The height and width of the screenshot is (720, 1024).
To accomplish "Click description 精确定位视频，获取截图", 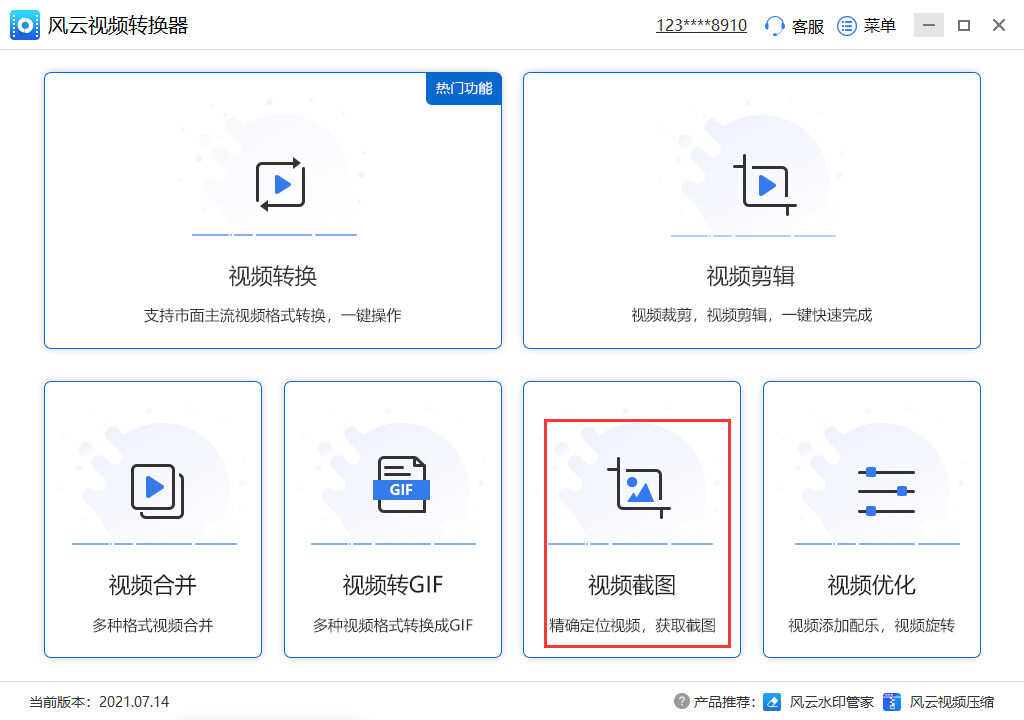I will pyautogui.click(x=632, y=625).
